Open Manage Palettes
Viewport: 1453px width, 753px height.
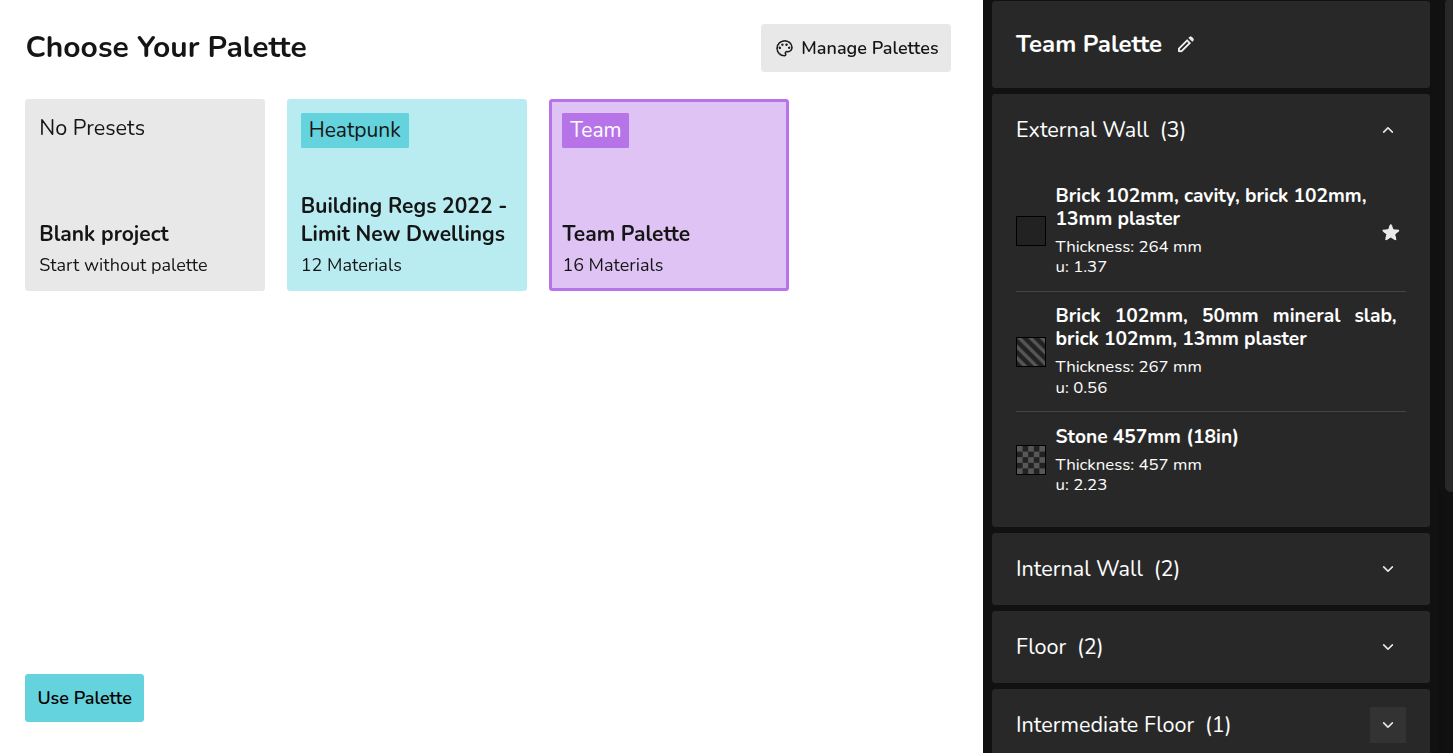856,48
